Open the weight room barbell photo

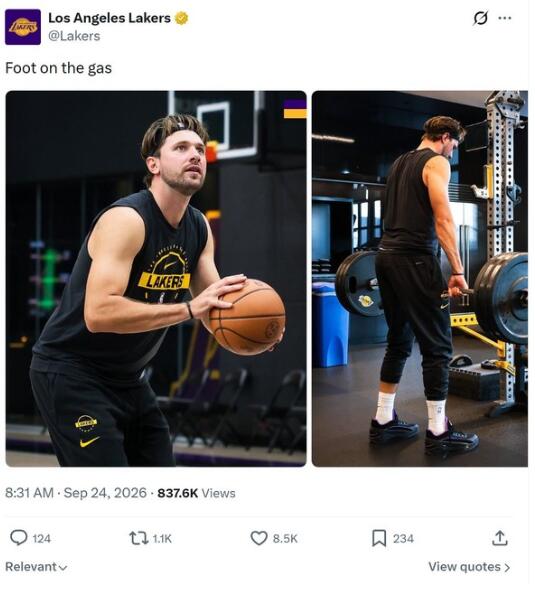click(x=420, y=279)
